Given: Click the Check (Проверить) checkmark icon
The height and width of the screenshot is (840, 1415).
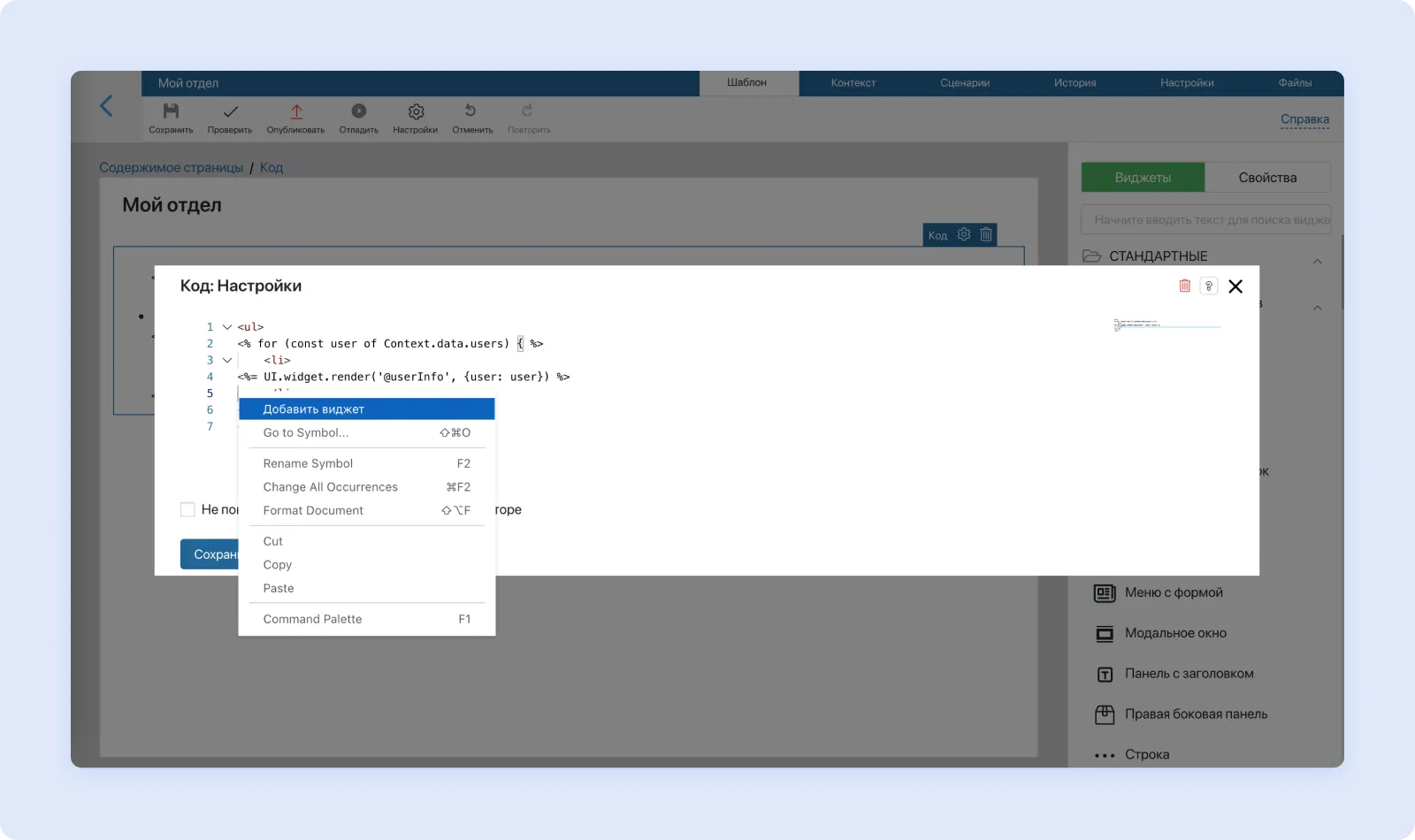Looking at the screenshot, I should [230, 111].
